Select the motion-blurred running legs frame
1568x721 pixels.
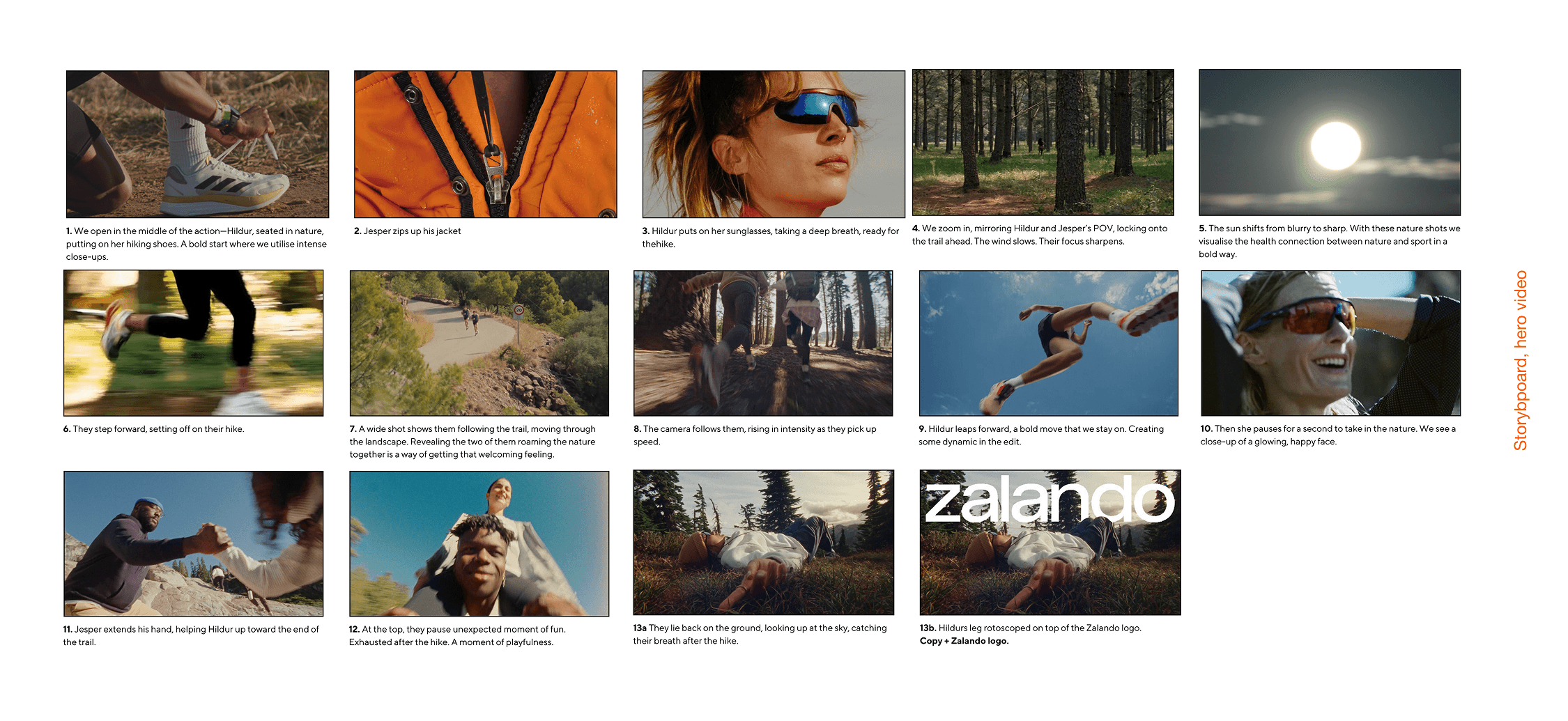tap(193, 343)
